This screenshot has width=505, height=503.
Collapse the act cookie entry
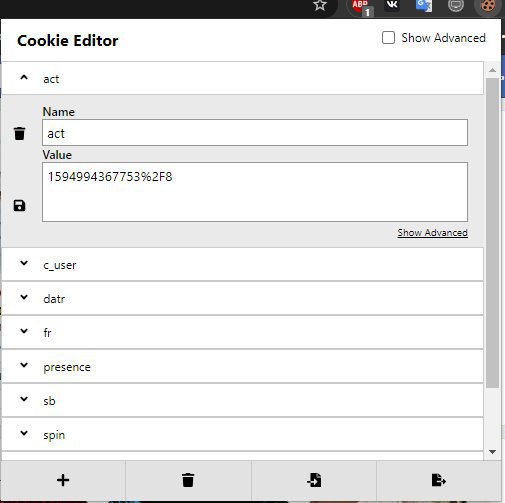click(24, 78)
